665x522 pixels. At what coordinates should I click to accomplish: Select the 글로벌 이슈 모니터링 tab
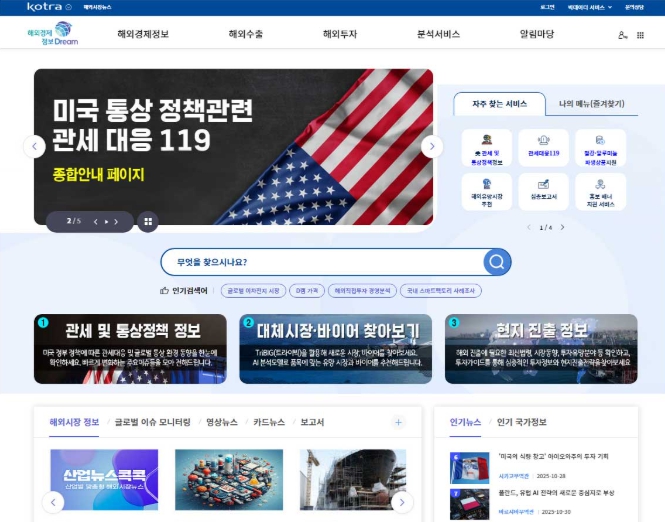click(152, 423)
